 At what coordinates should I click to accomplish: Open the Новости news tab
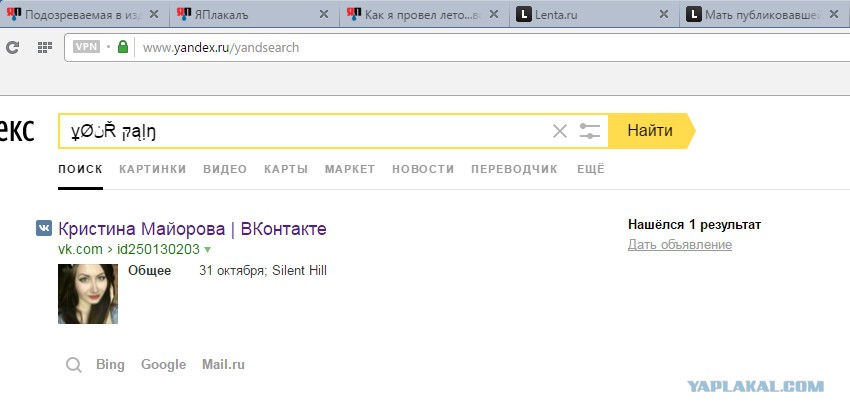pyautogui.click(x=423, y=169)
